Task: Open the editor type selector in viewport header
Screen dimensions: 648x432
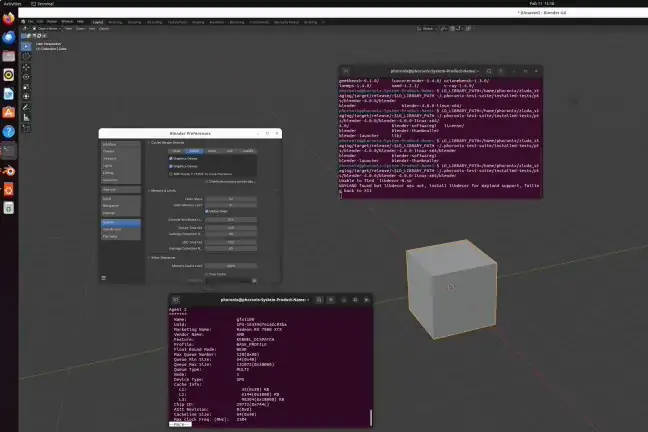Action: 25,29
